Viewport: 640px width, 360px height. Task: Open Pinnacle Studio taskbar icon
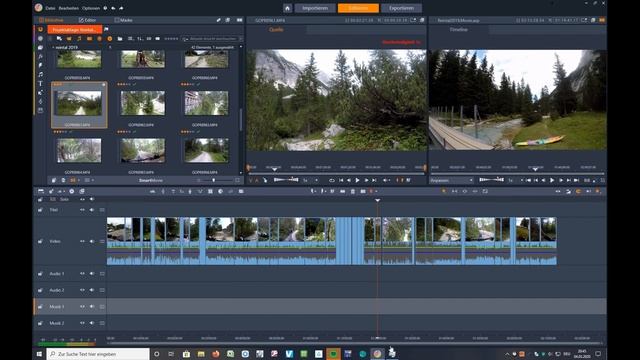click(x=378, y=353)
